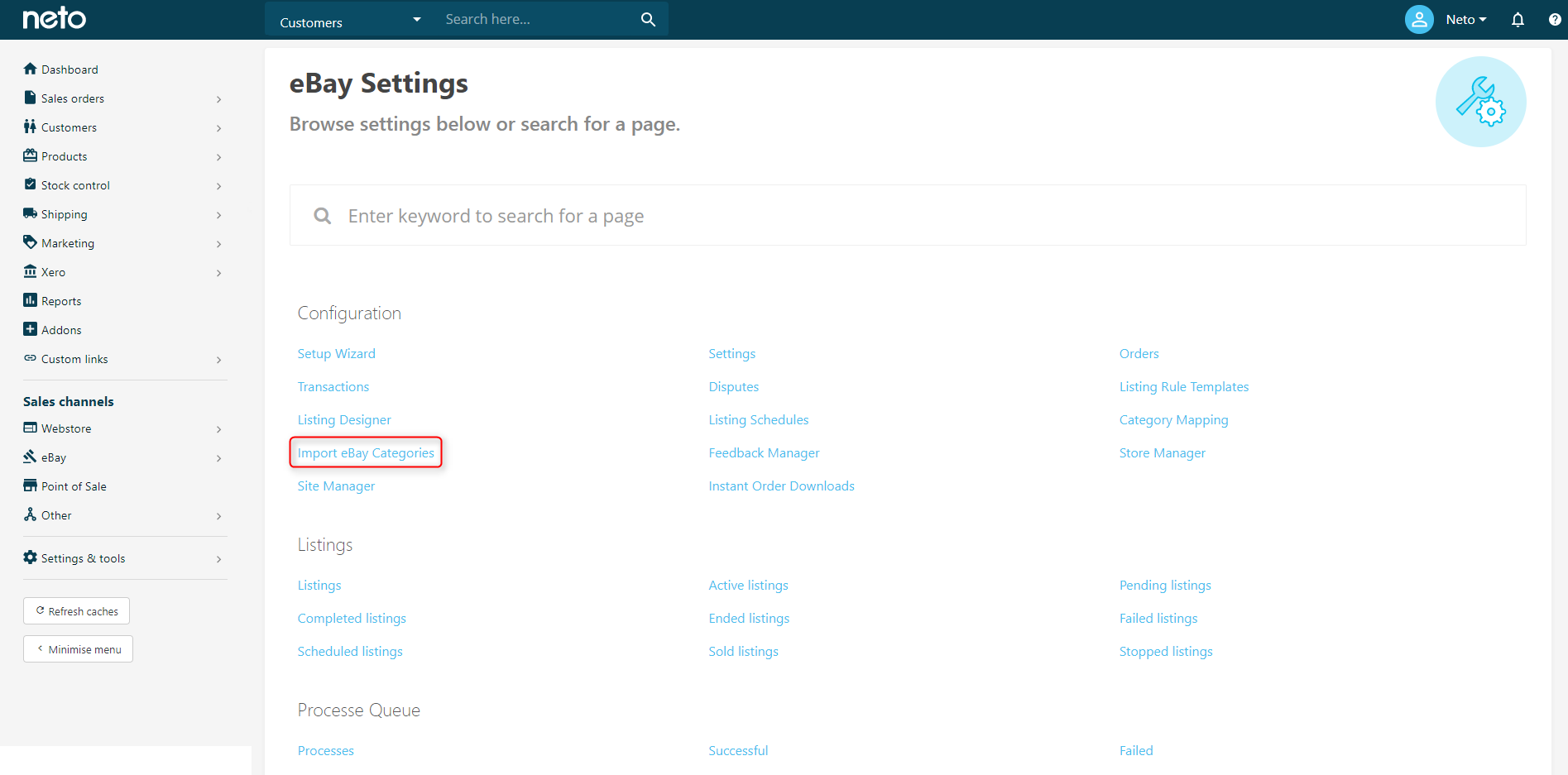The image size is (1568, 775).
Task: Expand the eBay sales channel chevron
Action: coord(219,458)
